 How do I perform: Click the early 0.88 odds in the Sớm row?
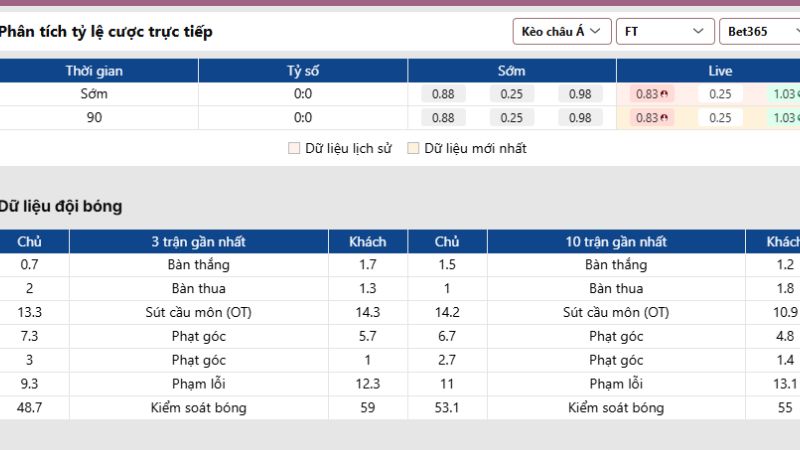(443, 94)
